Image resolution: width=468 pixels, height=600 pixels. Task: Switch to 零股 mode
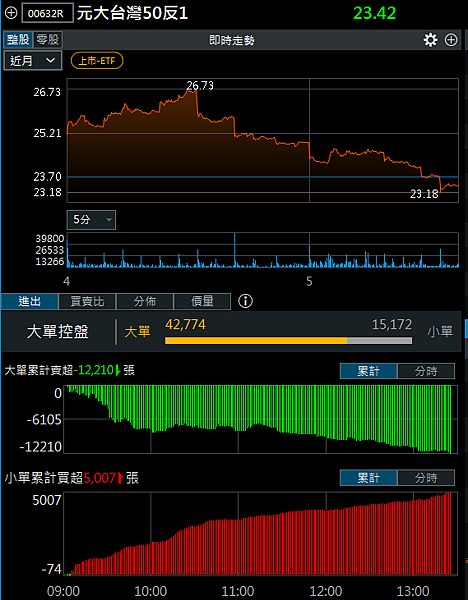48,40
